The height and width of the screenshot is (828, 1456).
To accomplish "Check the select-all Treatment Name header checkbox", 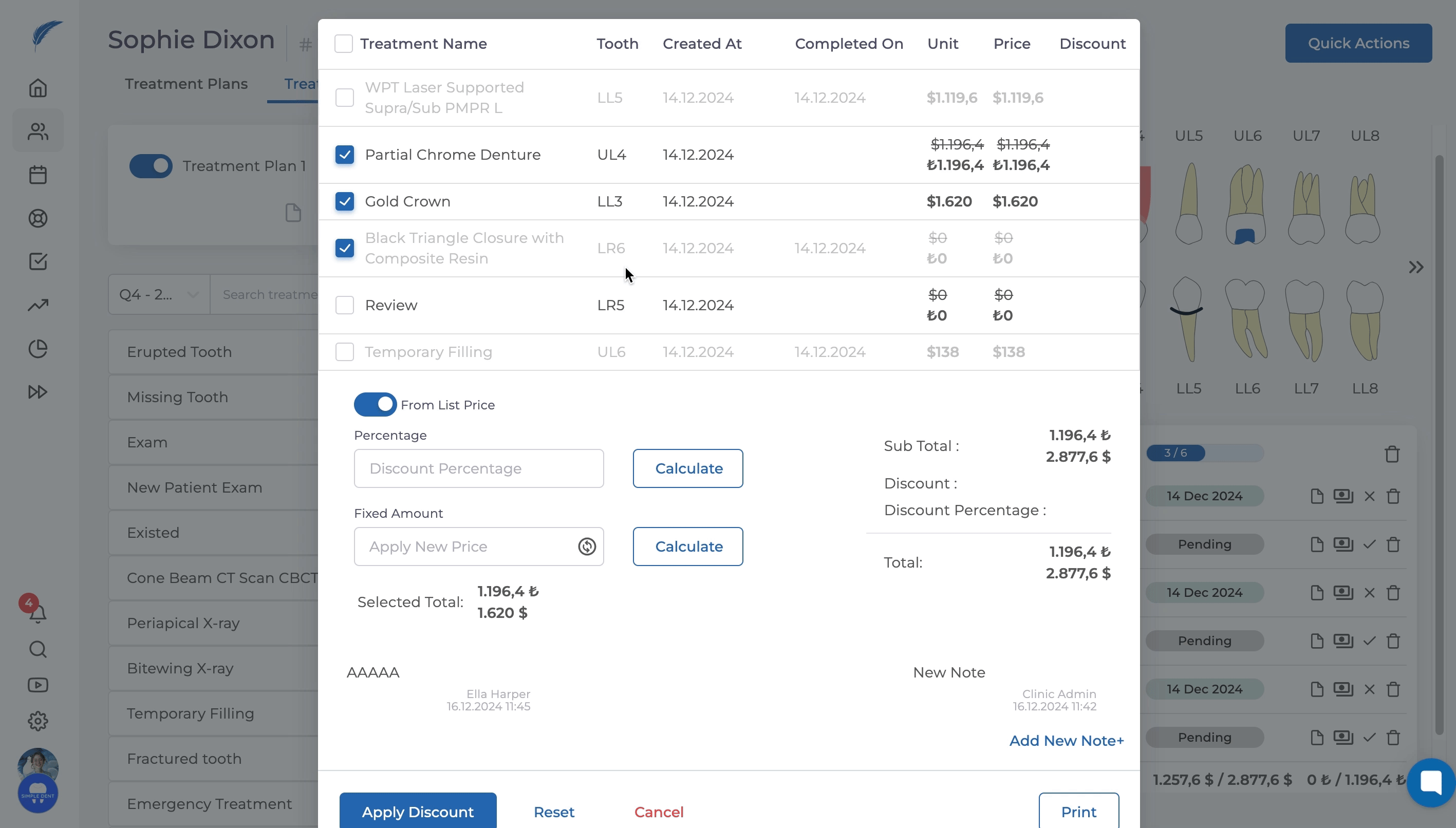I will click(344, 44).
